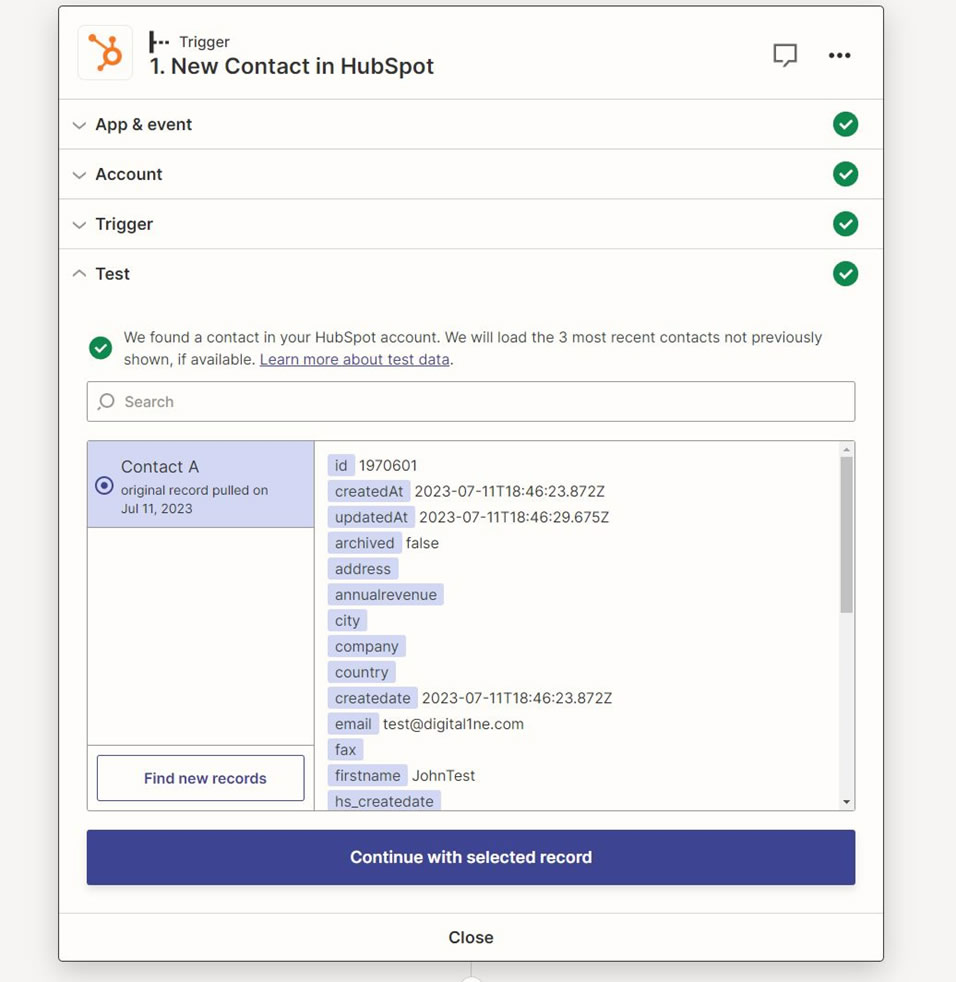Expand the Account section
Viewport: 956px width, 982px height.
point(79,175)
